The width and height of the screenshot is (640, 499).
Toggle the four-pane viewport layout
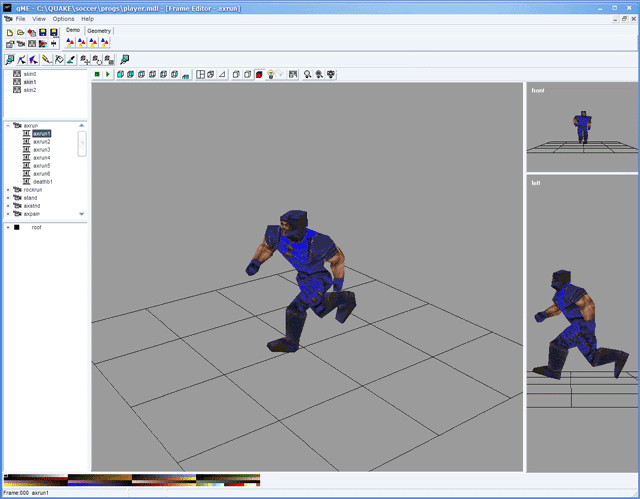click(x=200, y=74)
